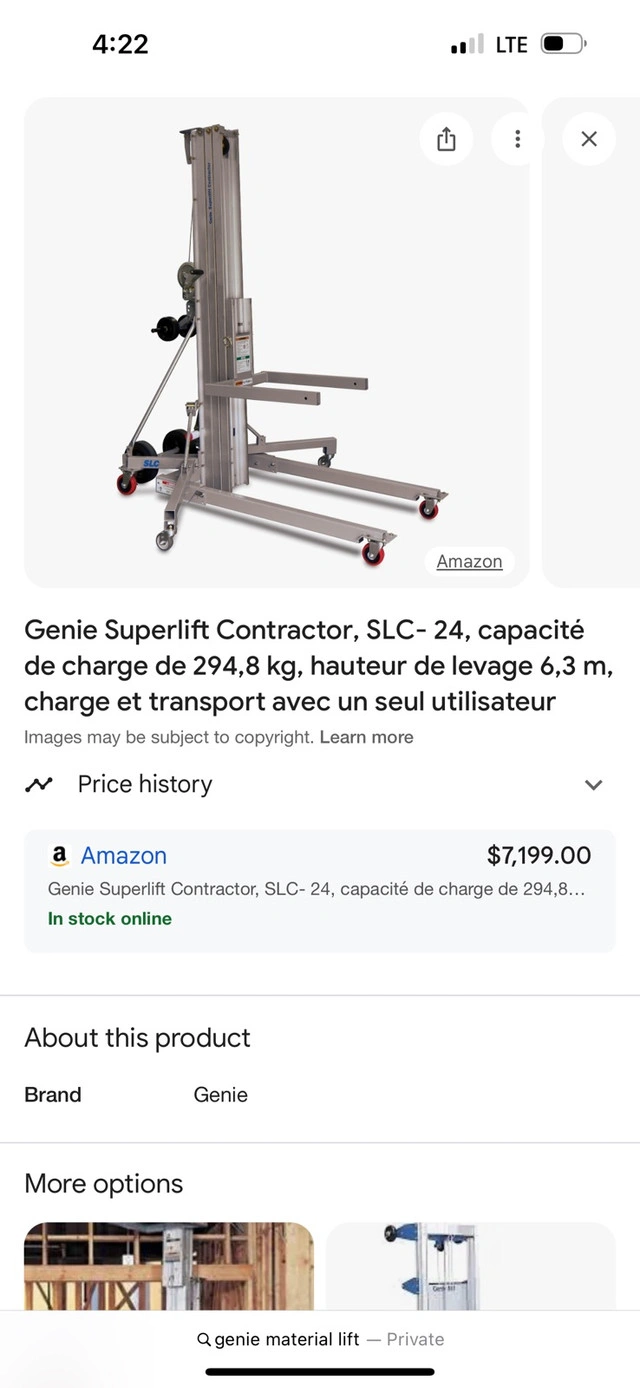The height and width of the screenshot is (1388, 640).
Task: Tap the Genie Superlift Contractor product title
Action: [x=318, y=666]
